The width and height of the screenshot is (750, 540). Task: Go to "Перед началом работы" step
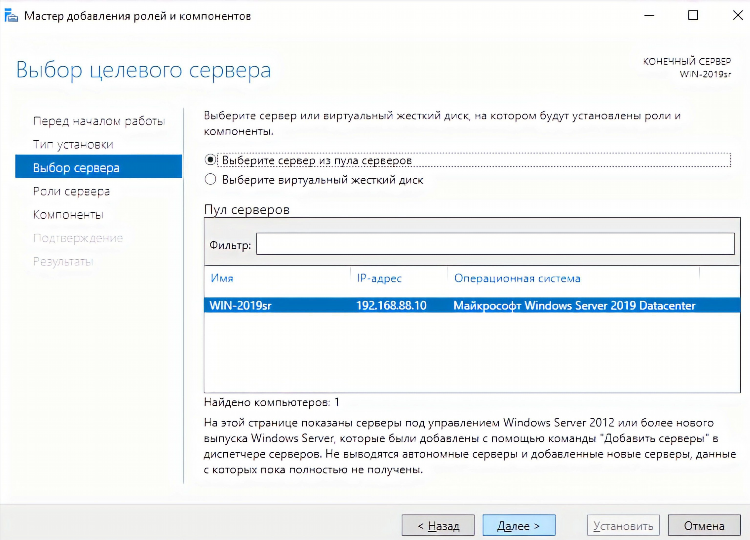99,121
